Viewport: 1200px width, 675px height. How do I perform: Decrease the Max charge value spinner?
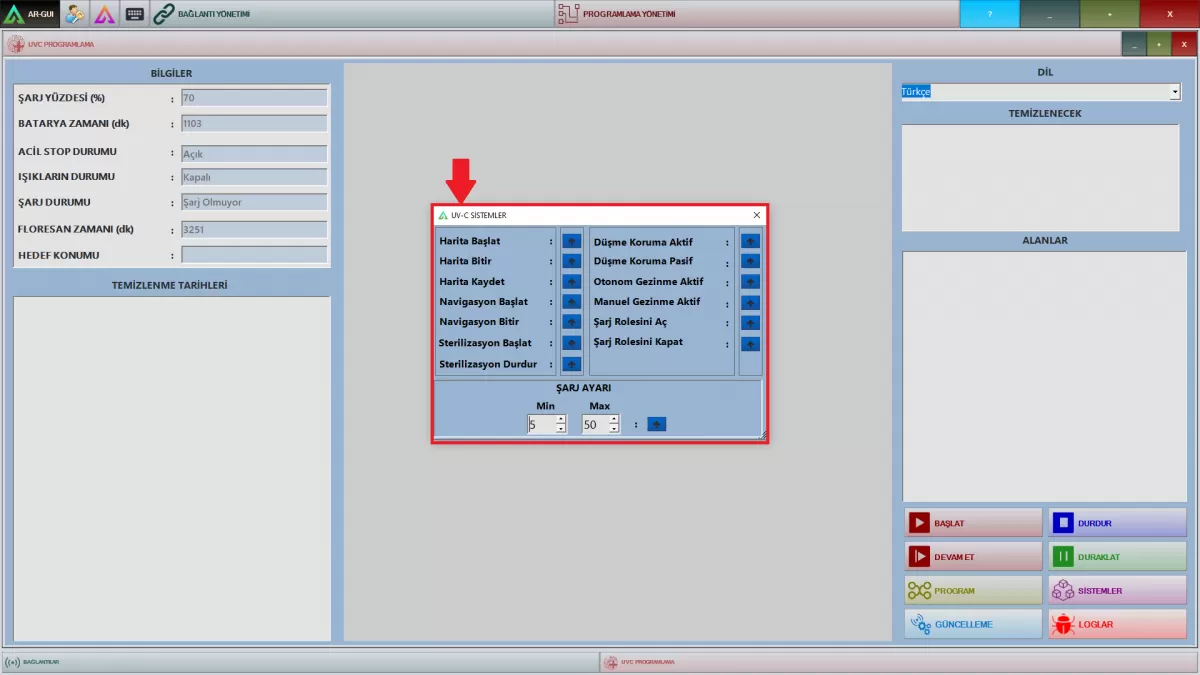(x=615, y=429)
